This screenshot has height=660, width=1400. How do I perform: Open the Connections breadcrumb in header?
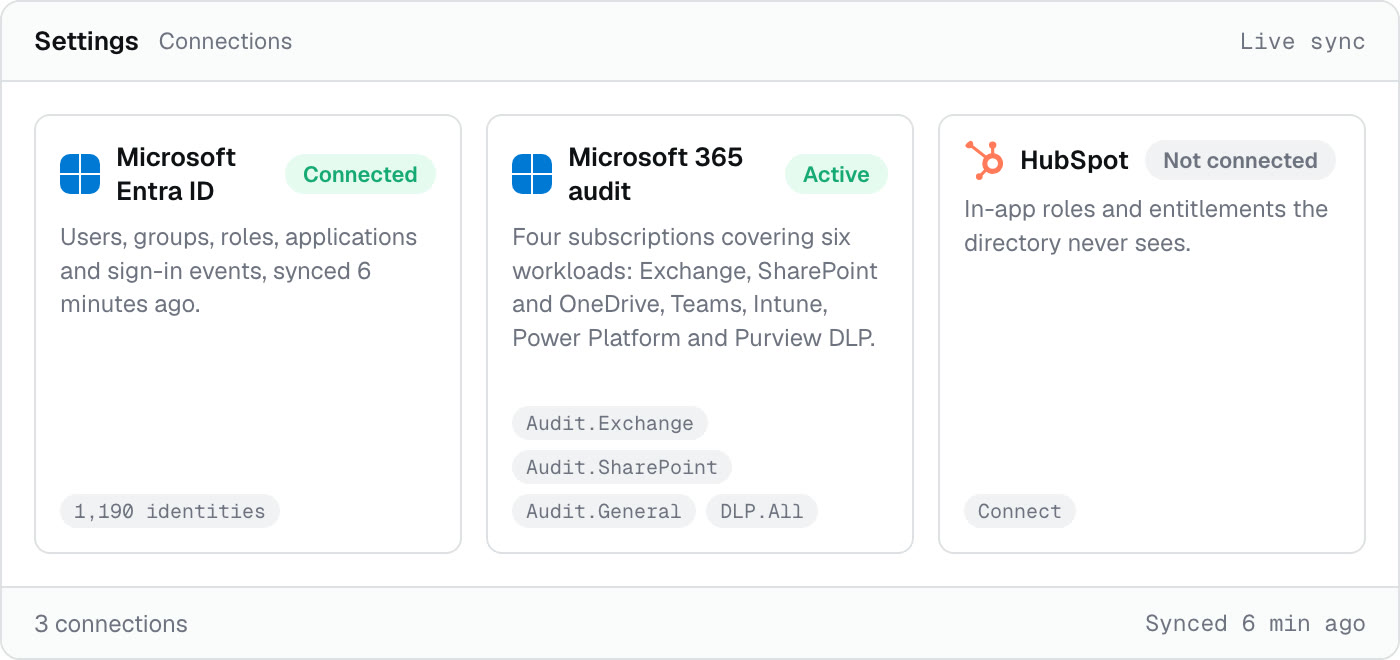(225, 41)
